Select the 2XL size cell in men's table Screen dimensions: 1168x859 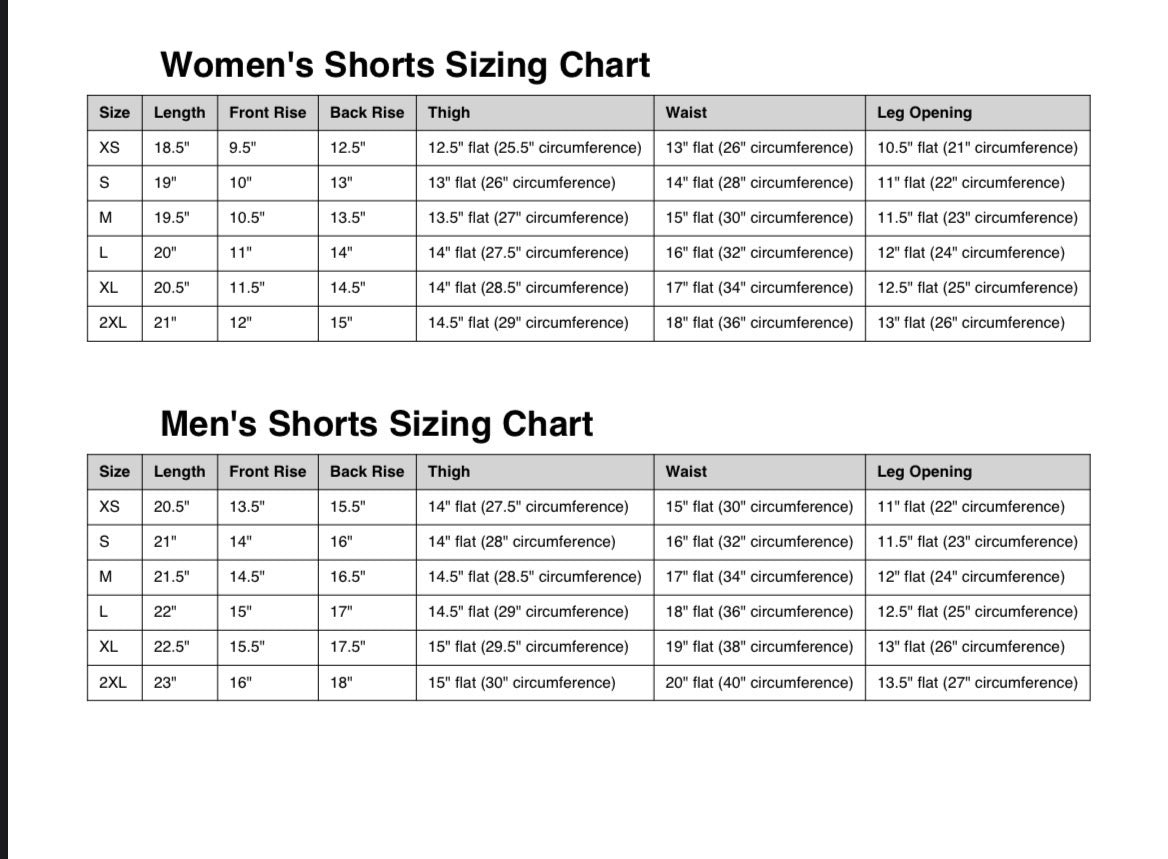(115, 682)
